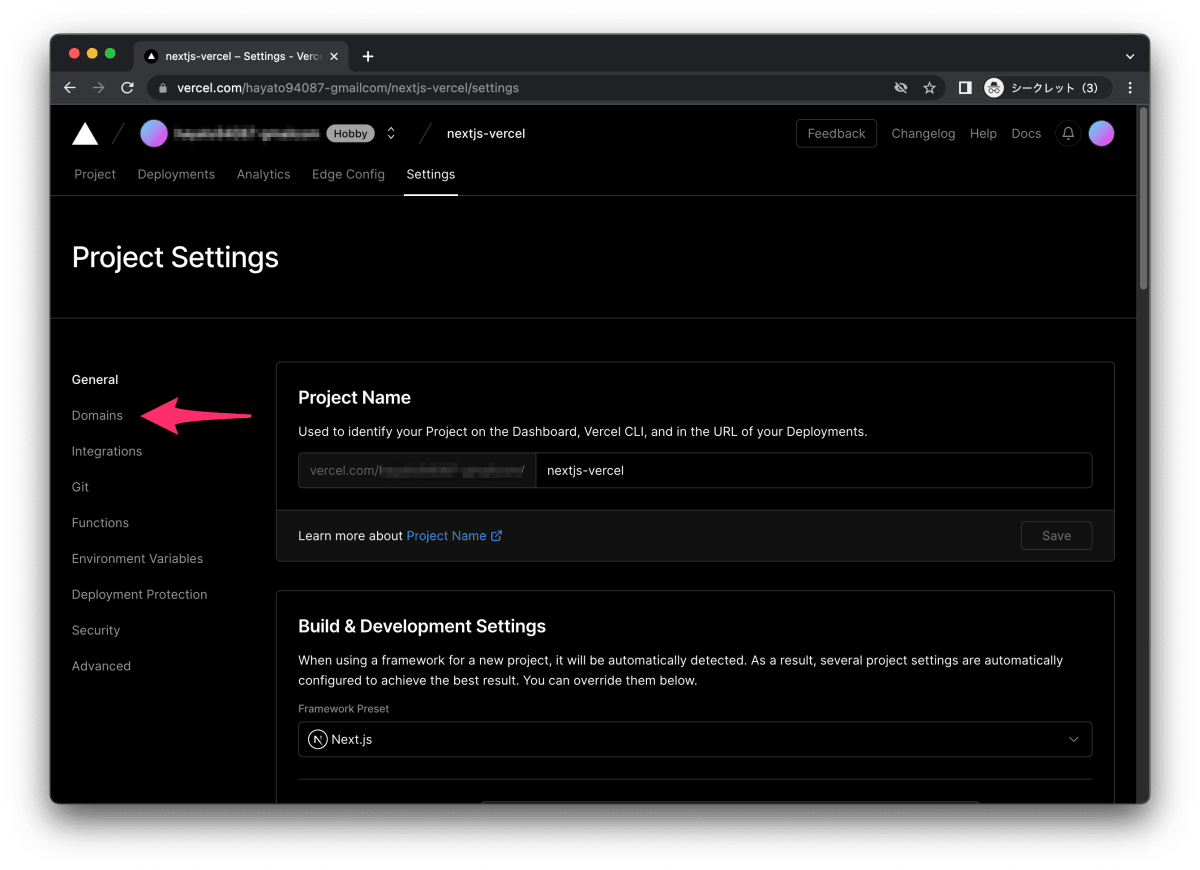Screen dimensions: 1200x870
Task: Open Deployment Protection in the sidebar
Action: pyautogui.click(x=139, y=594)
